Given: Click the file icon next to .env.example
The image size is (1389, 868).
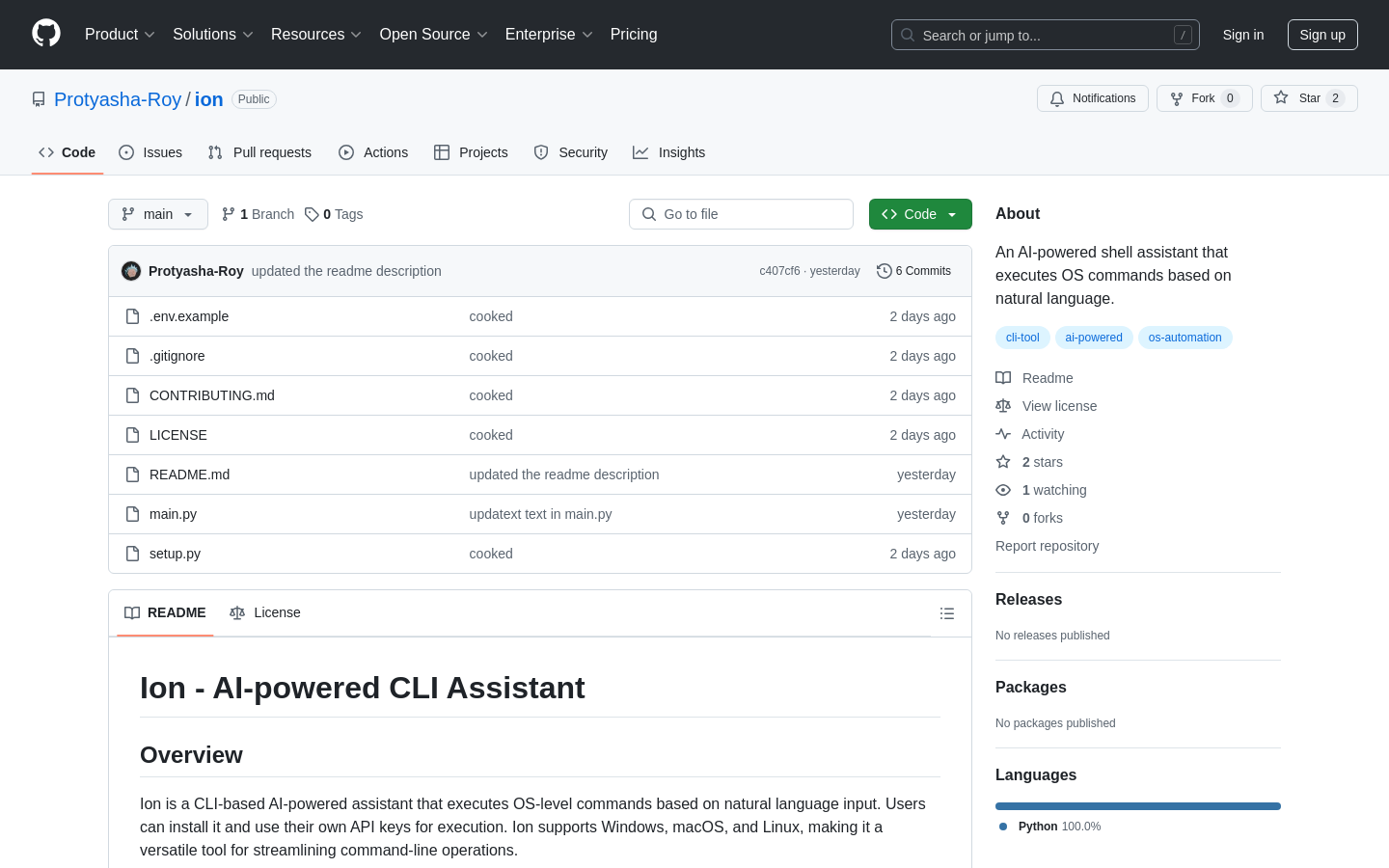Looking at the screenshot, I should click(x=133, y=316).
